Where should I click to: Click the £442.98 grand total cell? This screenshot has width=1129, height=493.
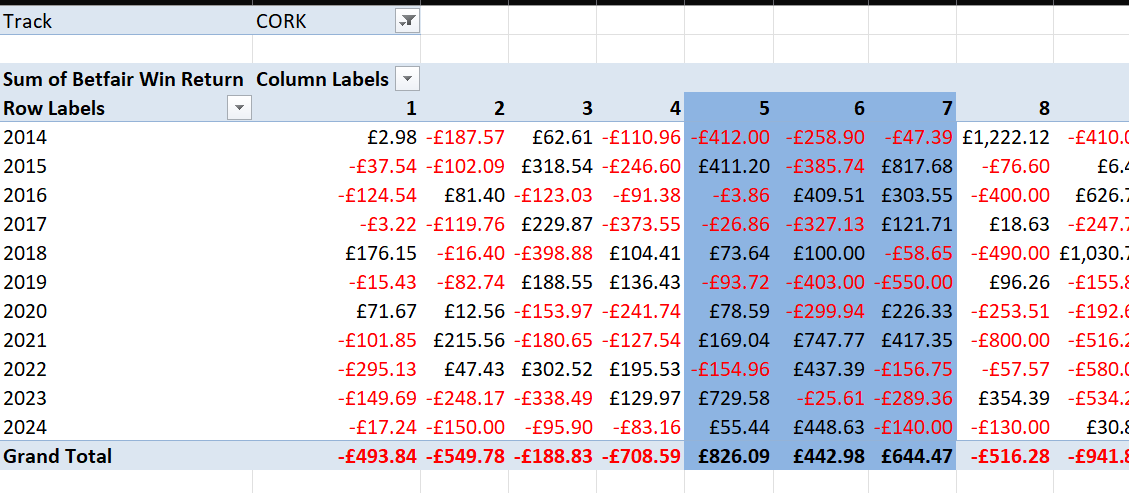pyautogui.click(x=821, y=456)
